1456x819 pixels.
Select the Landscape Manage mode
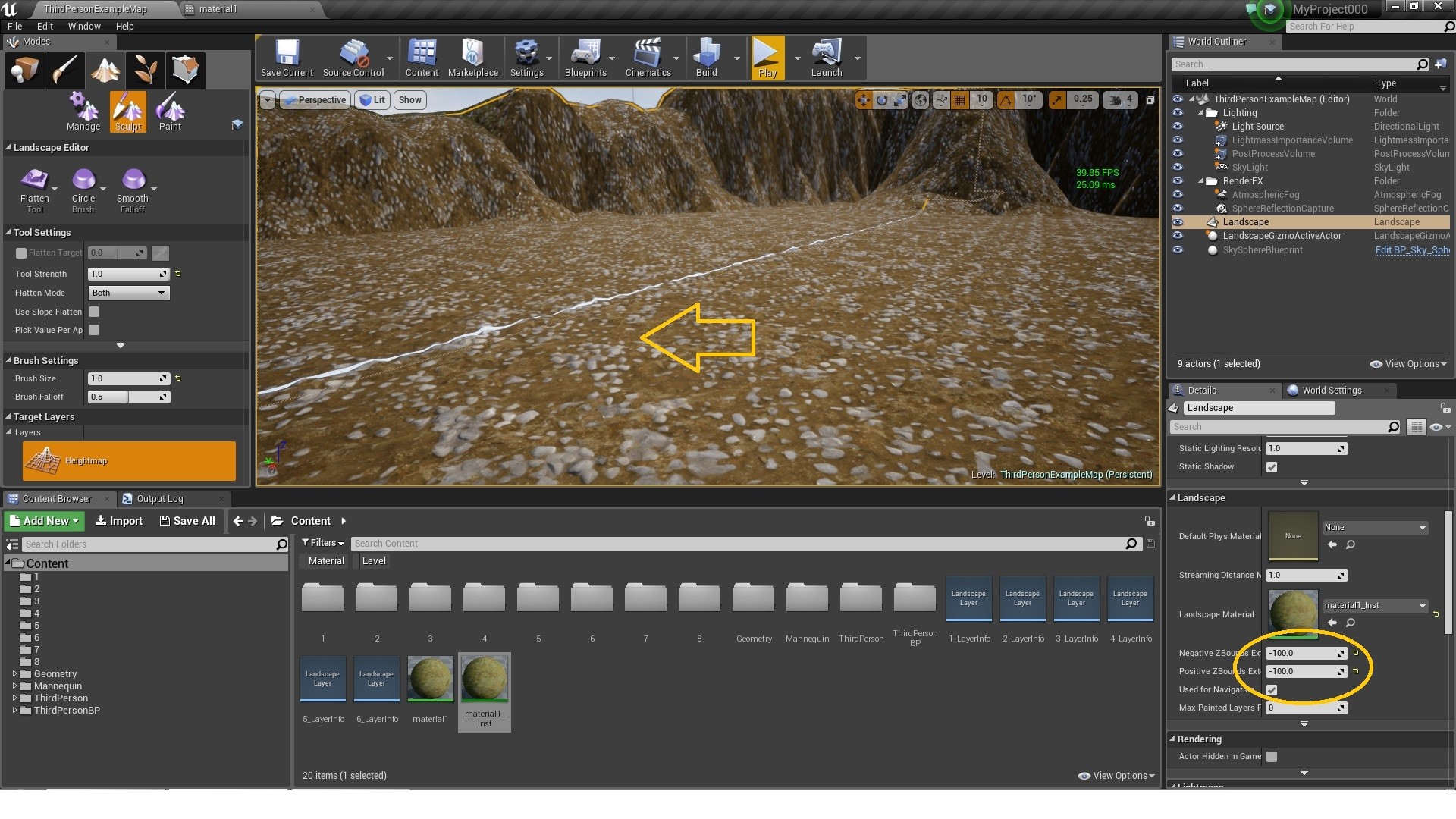coord(83,111)
